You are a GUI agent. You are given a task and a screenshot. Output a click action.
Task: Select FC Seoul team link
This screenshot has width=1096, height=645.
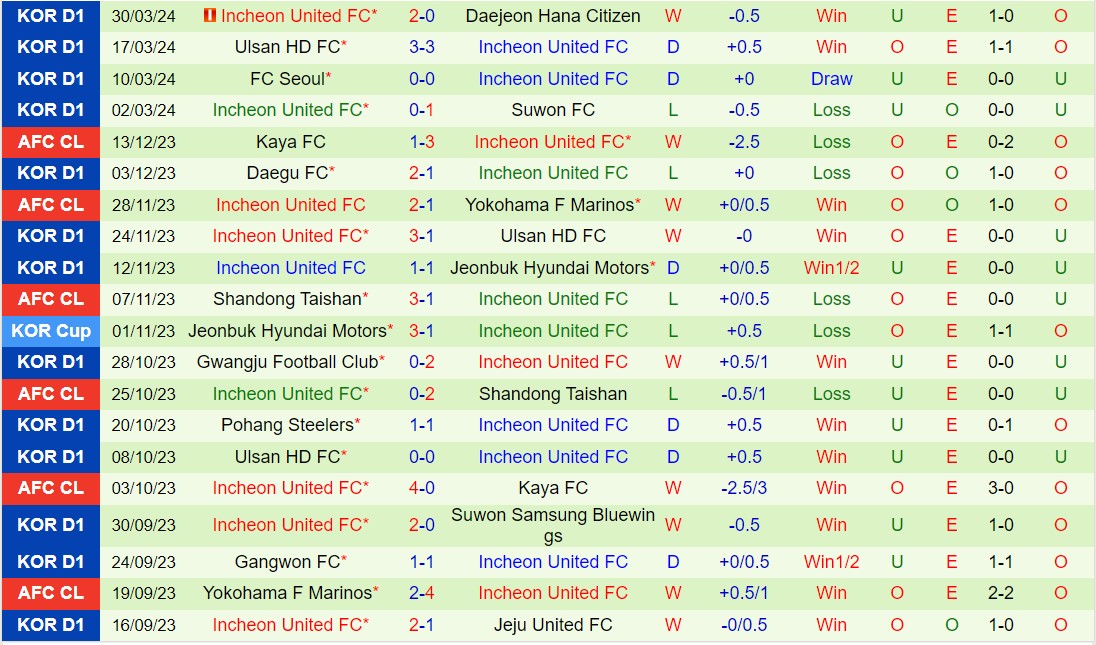coord(287,79)
